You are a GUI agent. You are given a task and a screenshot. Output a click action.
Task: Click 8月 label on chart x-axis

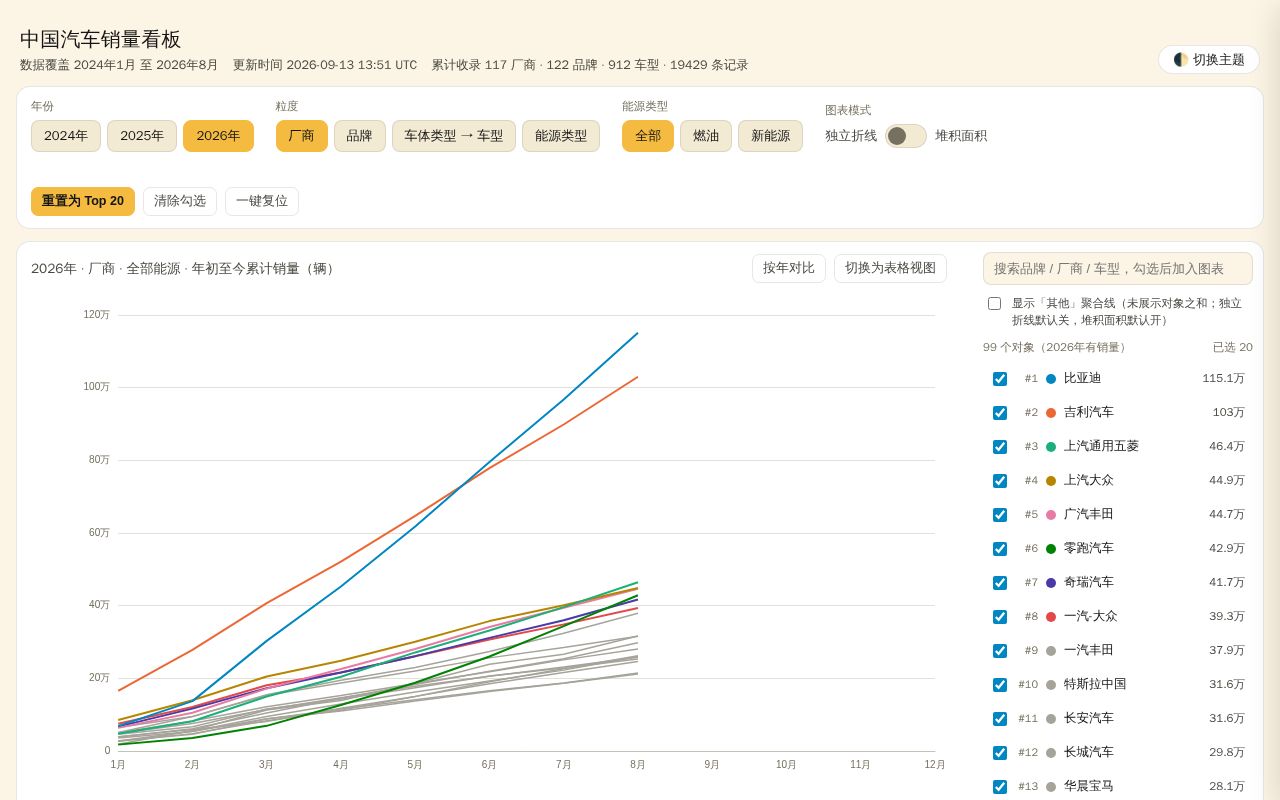tap(638, 765)
